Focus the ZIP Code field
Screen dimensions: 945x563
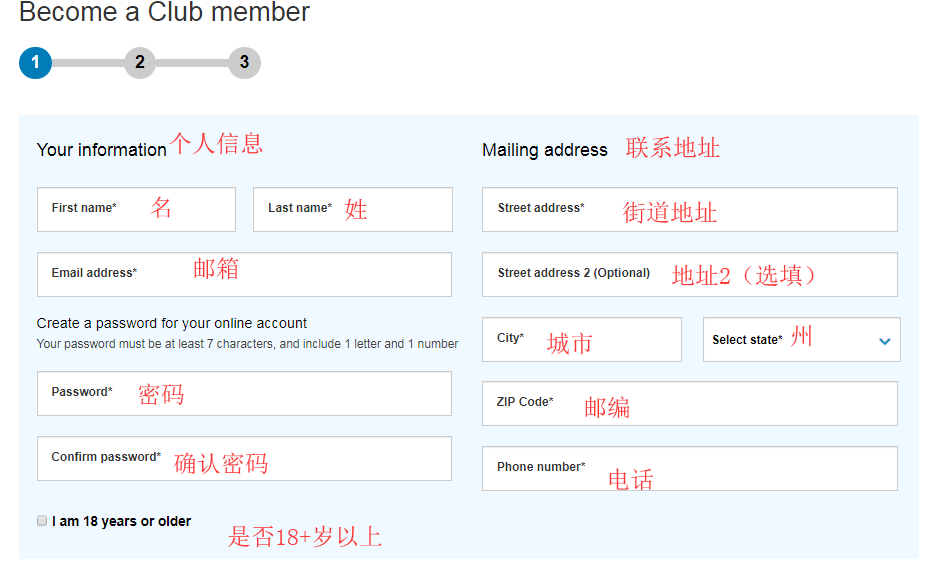coord(689,403)
